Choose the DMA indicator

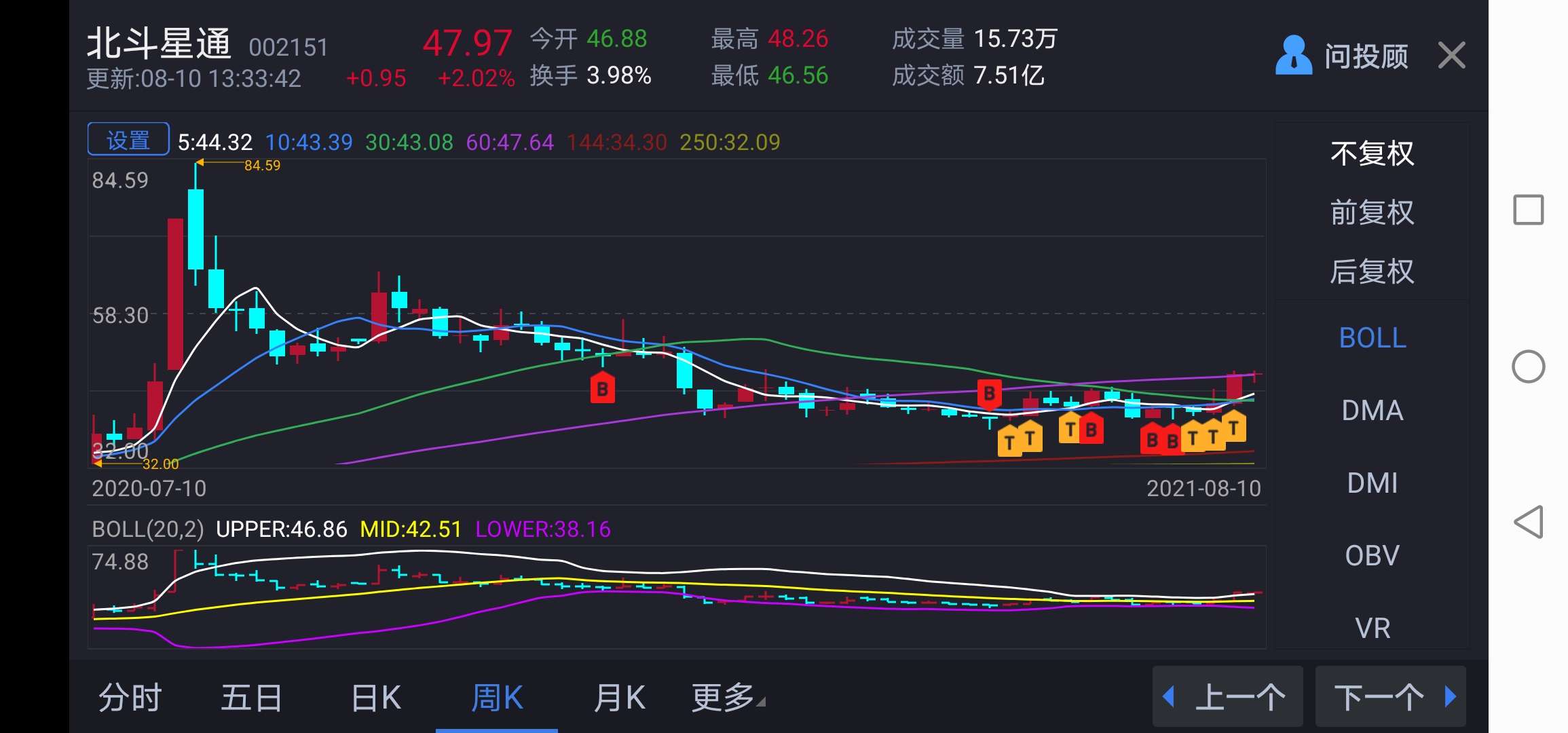tap(1373, 411)
